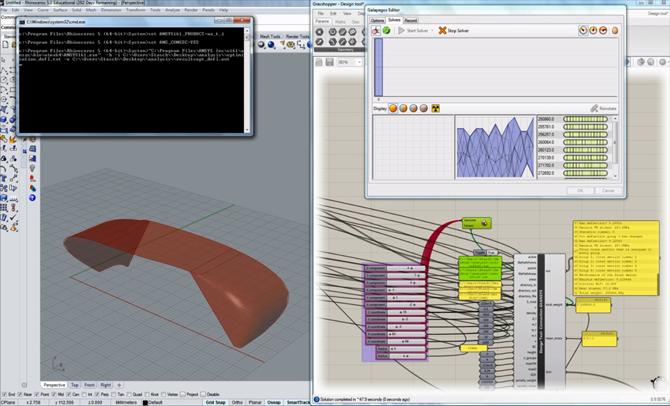The width and height of the screenshot is (670, 406).
Task: Toggle the End osnap checkbox
Action: coord(4,394)
